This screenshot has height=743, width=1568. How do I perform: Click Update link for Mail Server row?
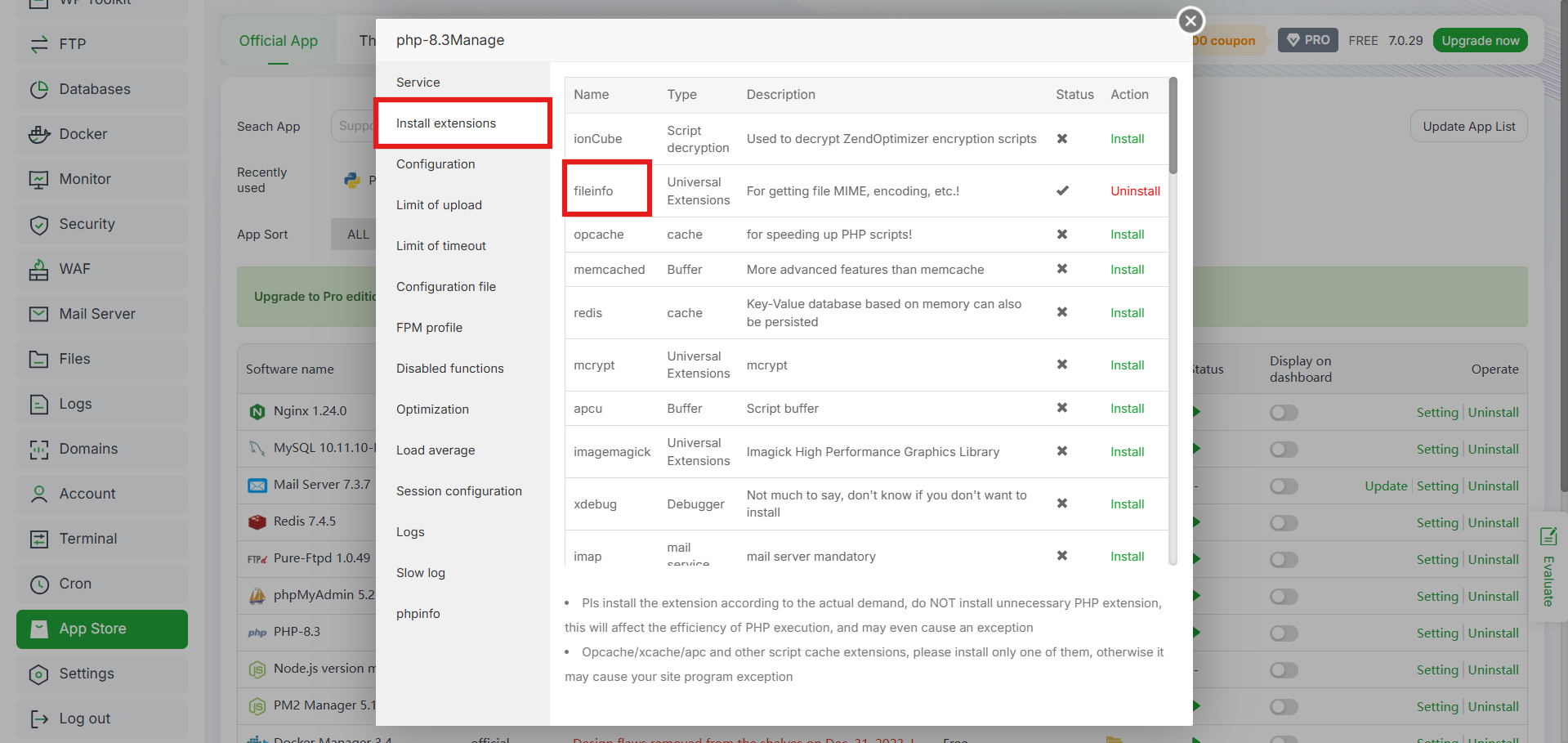(x=1386, y=486)
